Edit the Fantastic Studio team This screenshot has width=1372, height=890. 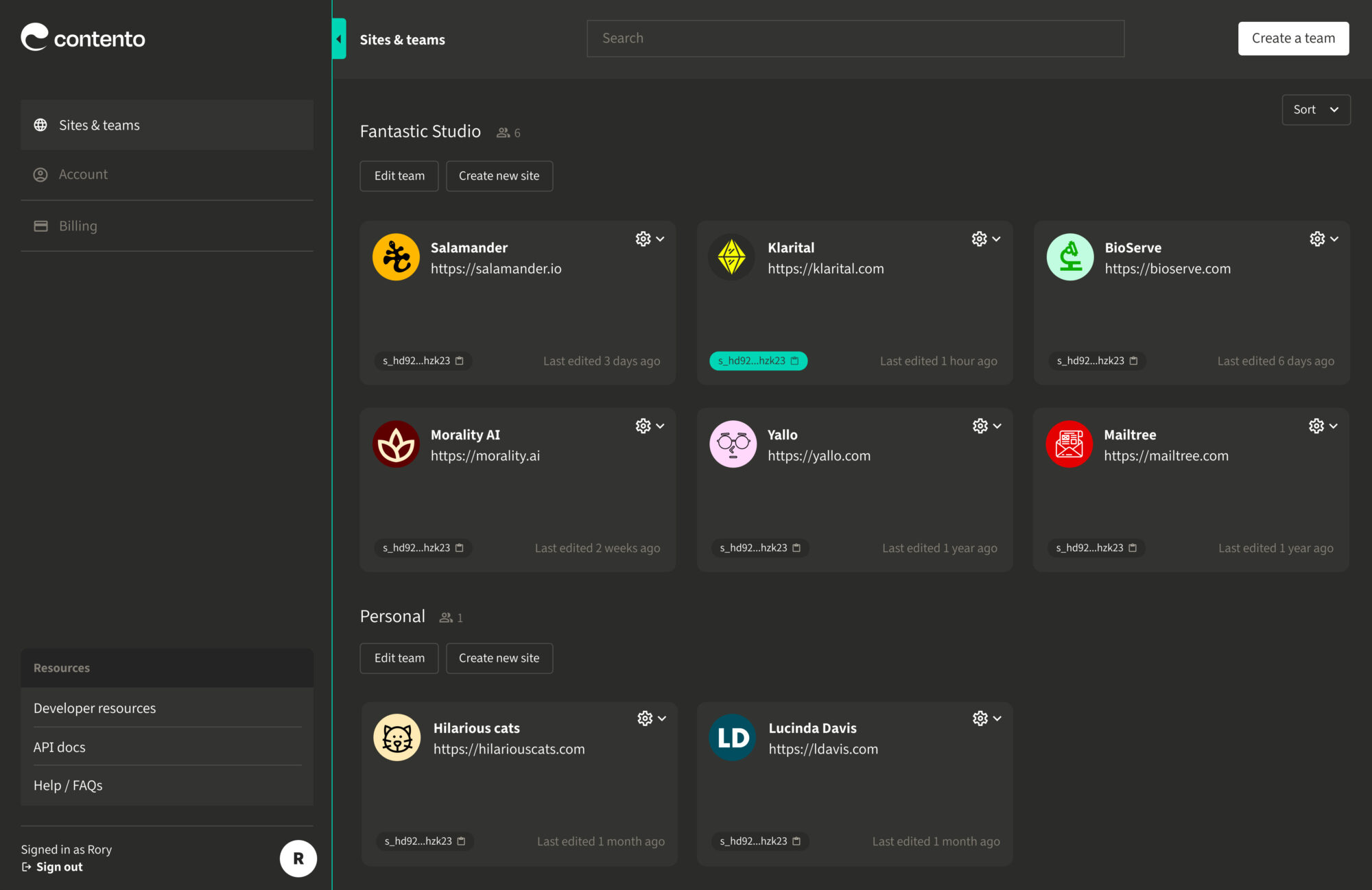point(399,176)
